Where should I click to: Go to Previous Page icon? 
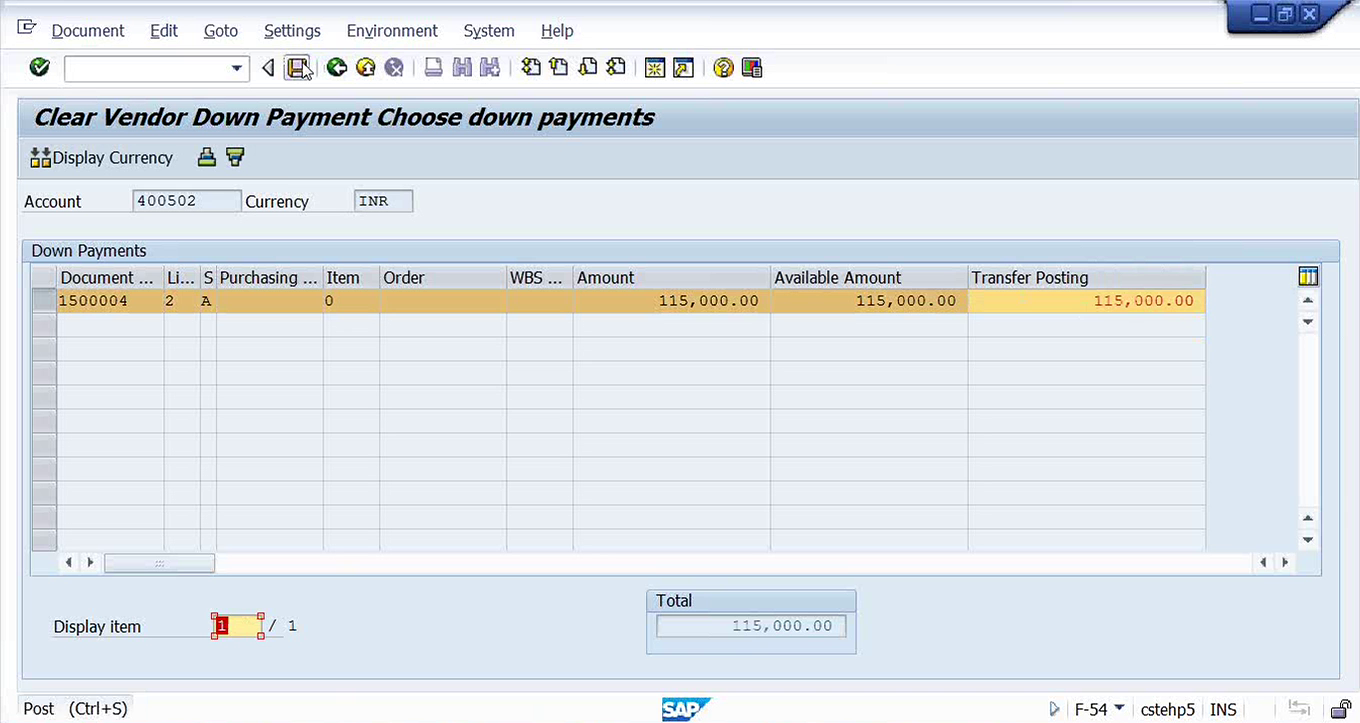coord(559,68)
